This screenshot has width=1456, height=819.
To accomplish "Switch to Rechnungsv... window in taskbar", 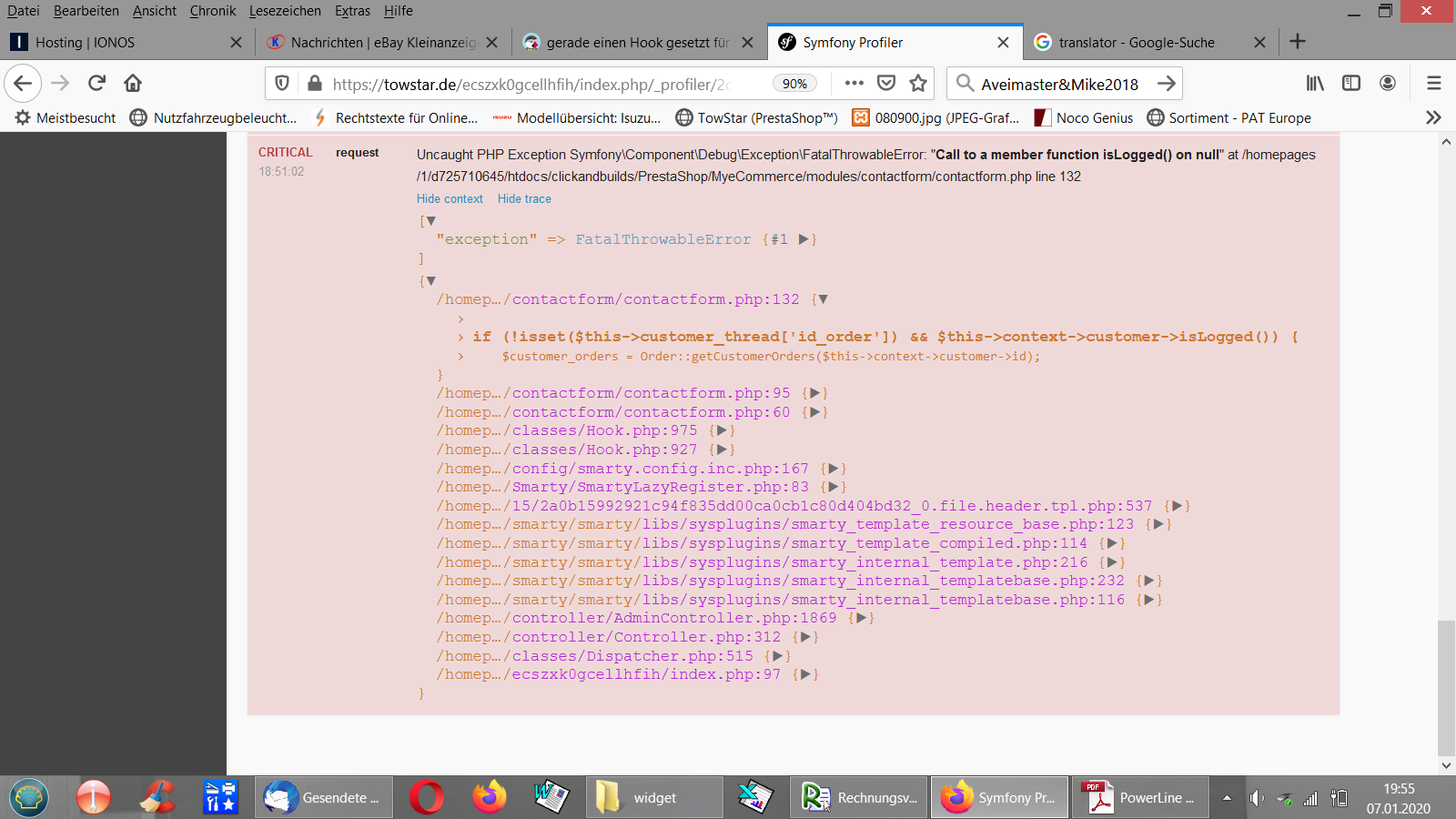I will (x=859, y=798).
